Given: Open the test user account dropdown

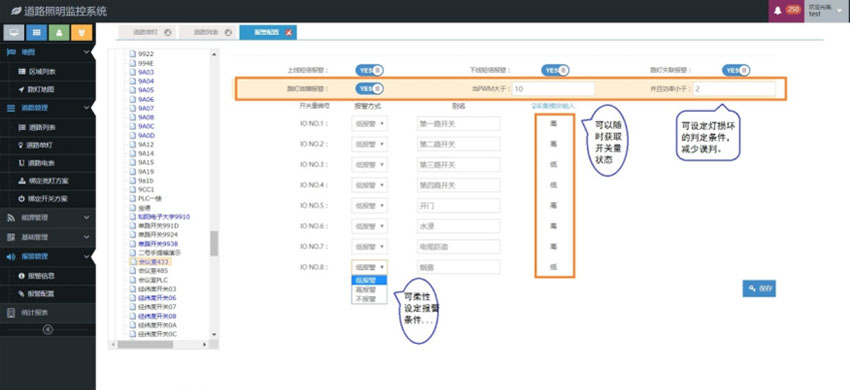Looking at the screenshot, I should point(827,11).
